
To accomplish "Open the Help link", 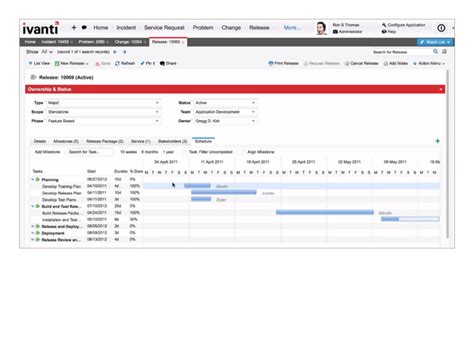I will 389,32.
